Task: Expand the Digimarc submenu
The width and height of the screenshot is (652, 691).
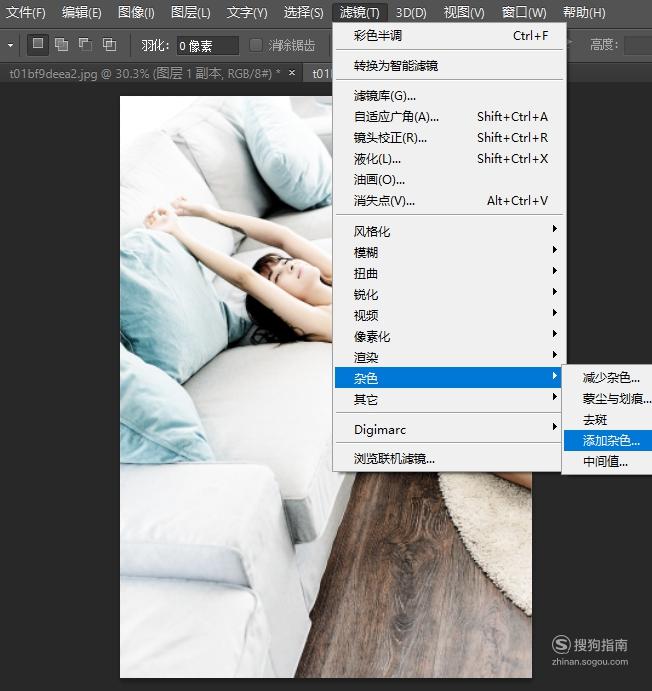Action: pos(448,429)
